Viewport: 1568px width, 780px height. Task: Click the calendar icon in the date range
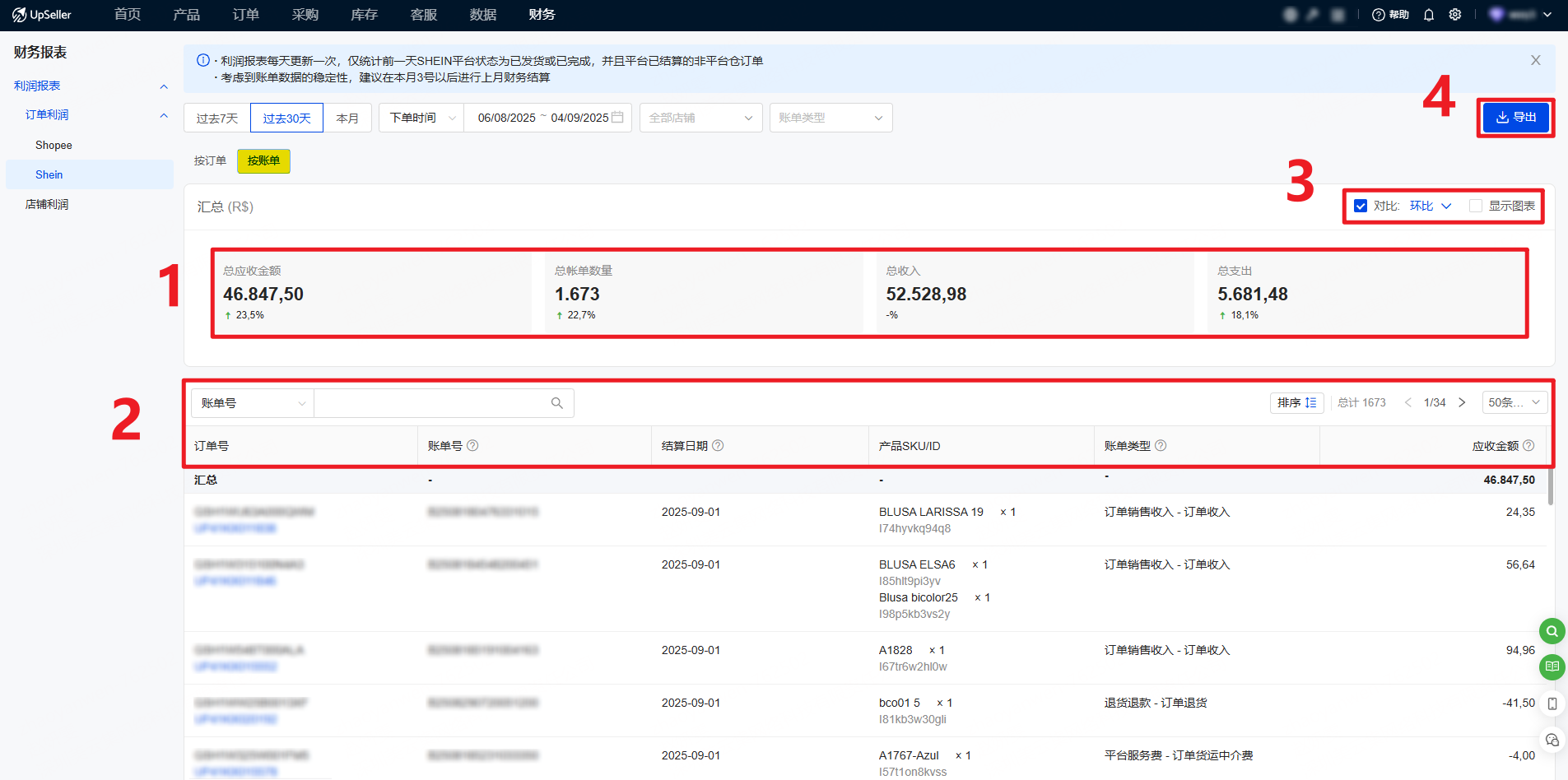coord(617,117)
